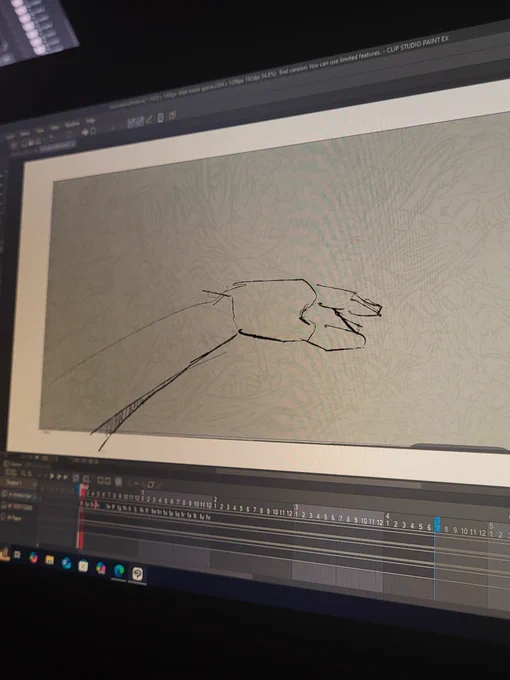510x680 pixels.
Task: Click Clip Studio Paint taskbar icon
Action: pos(137,574)
